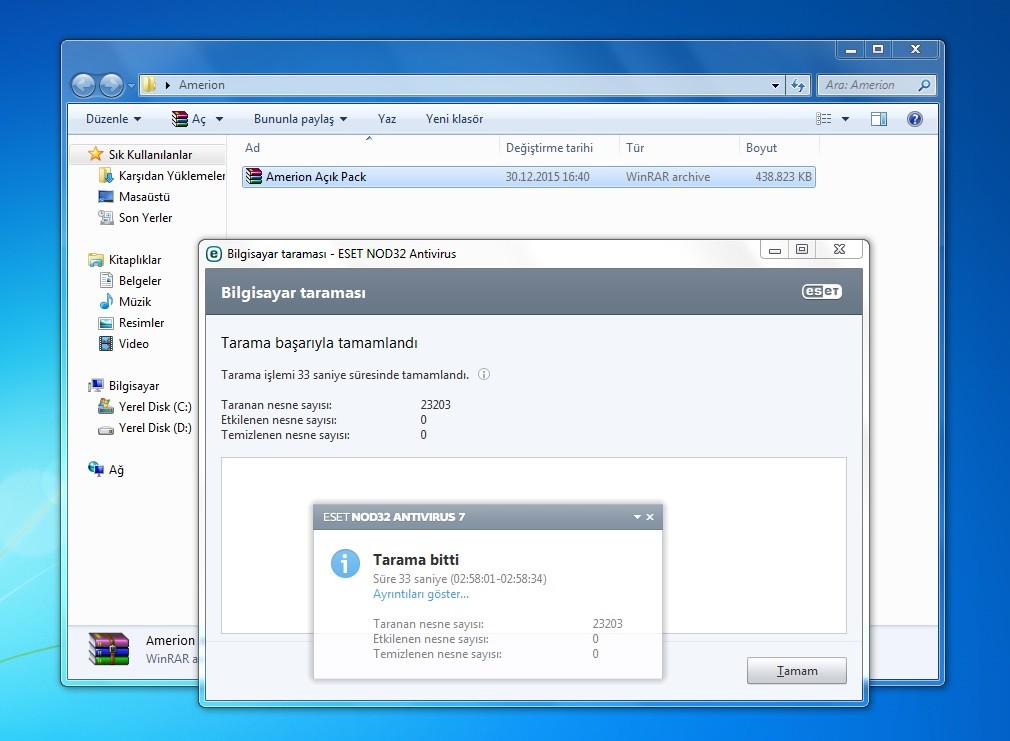The image size is (1010, 741).
Task: Click Video film icon
Action: [106, 343]
